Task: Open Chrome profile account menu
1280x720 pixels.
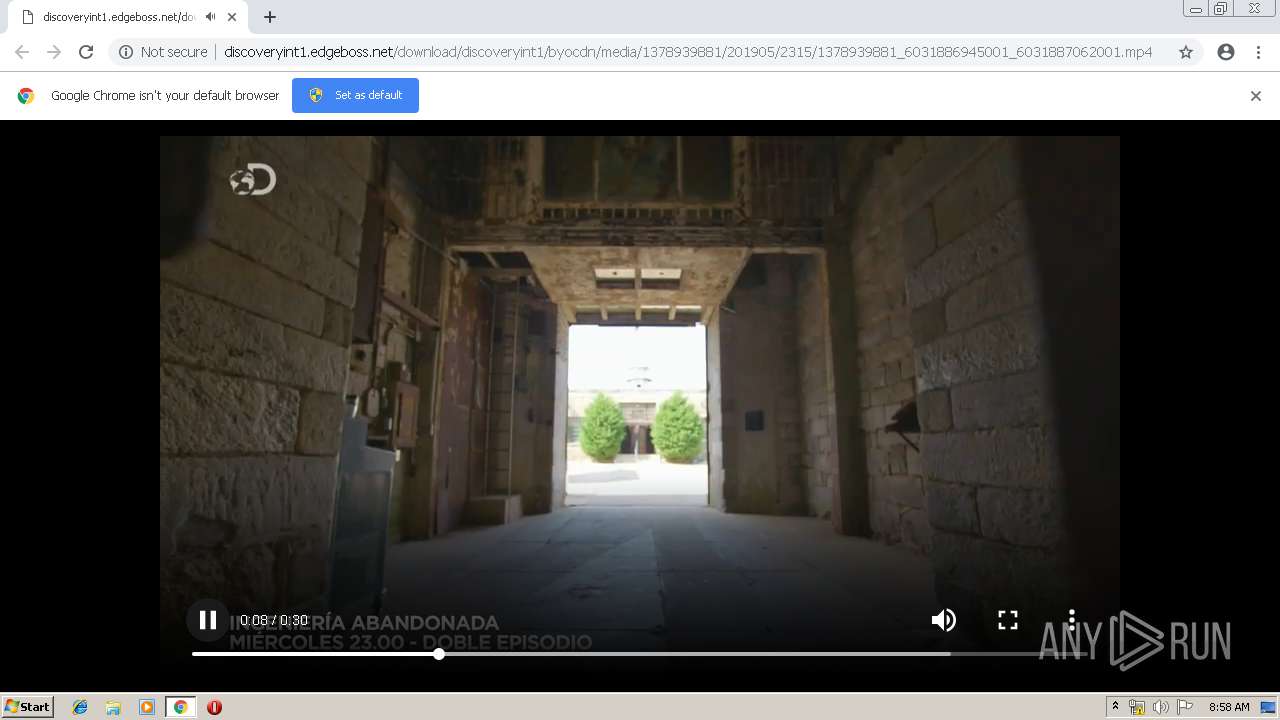Action: tap(1226, 52)
